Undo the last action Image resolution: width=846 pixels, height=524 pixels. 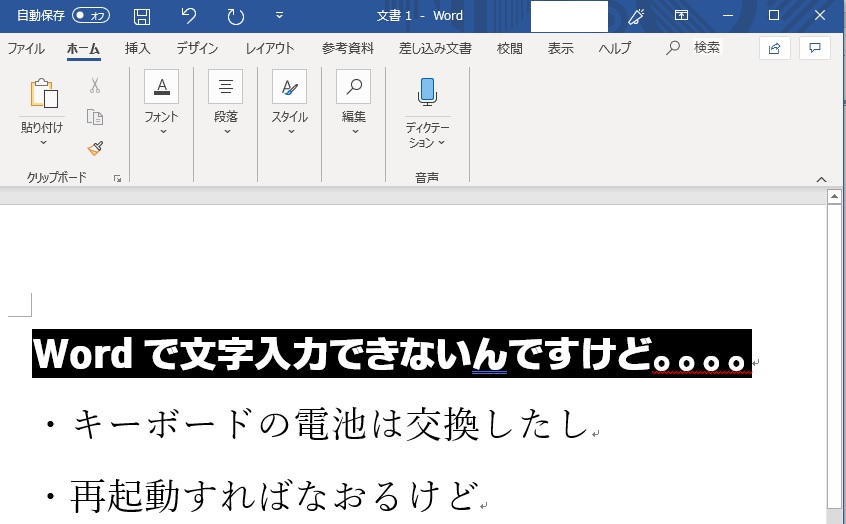(188, 16)
